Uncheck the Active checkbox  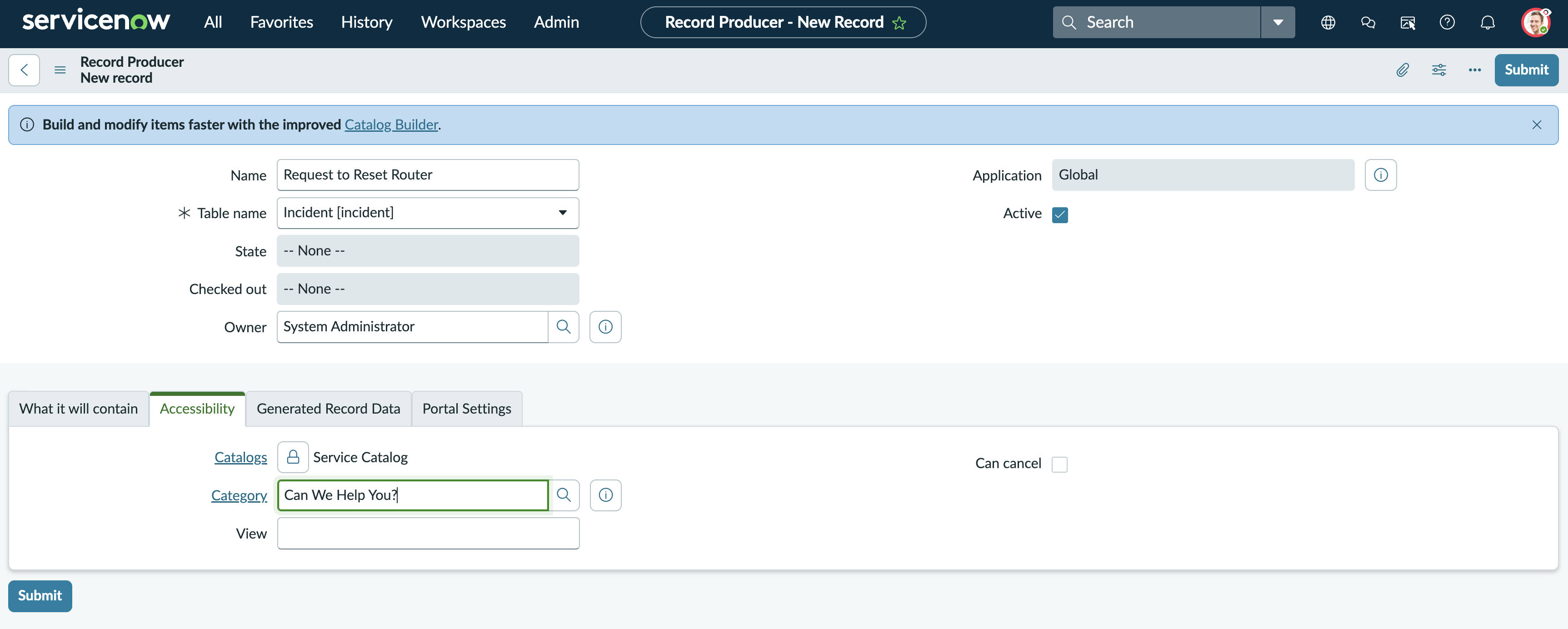tap(1060, 215)
